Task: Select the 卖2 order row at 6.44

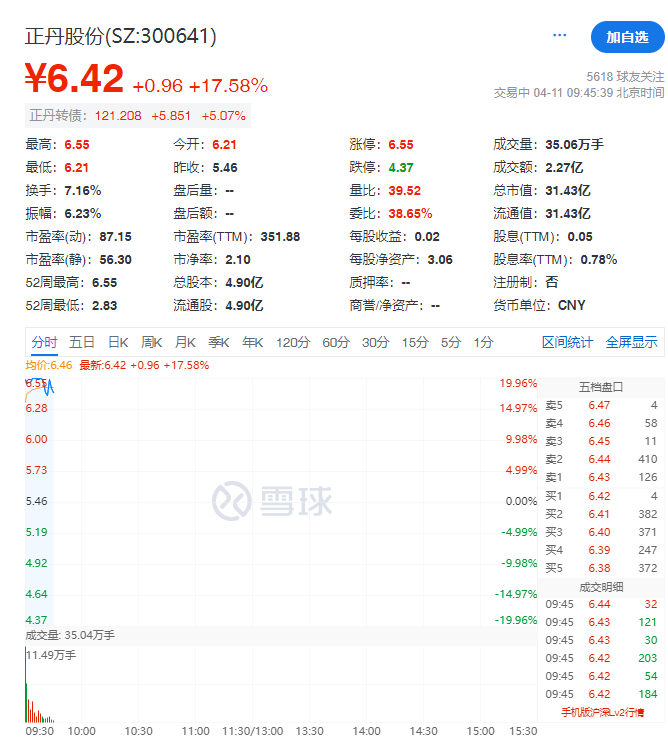Action: (x=601, y=459)
